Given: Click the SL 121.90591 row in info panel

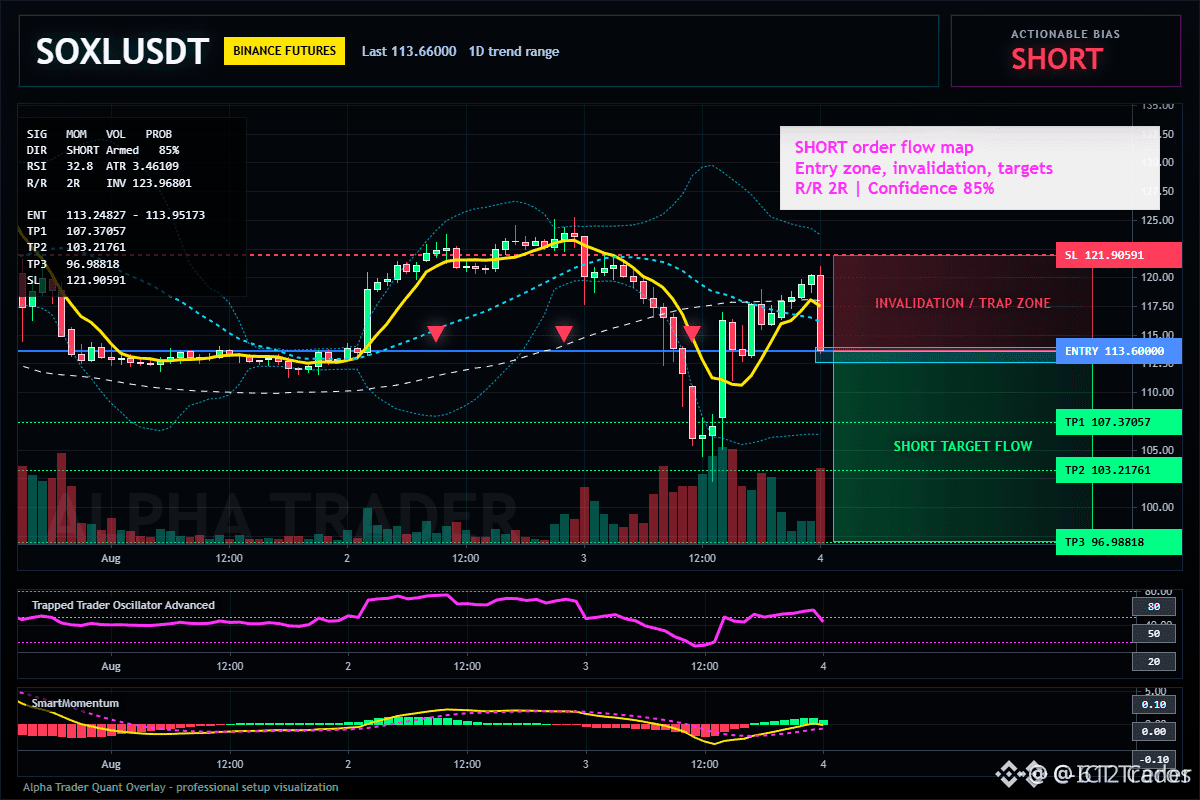Looking at the screenshot, I should click(76, 280).
